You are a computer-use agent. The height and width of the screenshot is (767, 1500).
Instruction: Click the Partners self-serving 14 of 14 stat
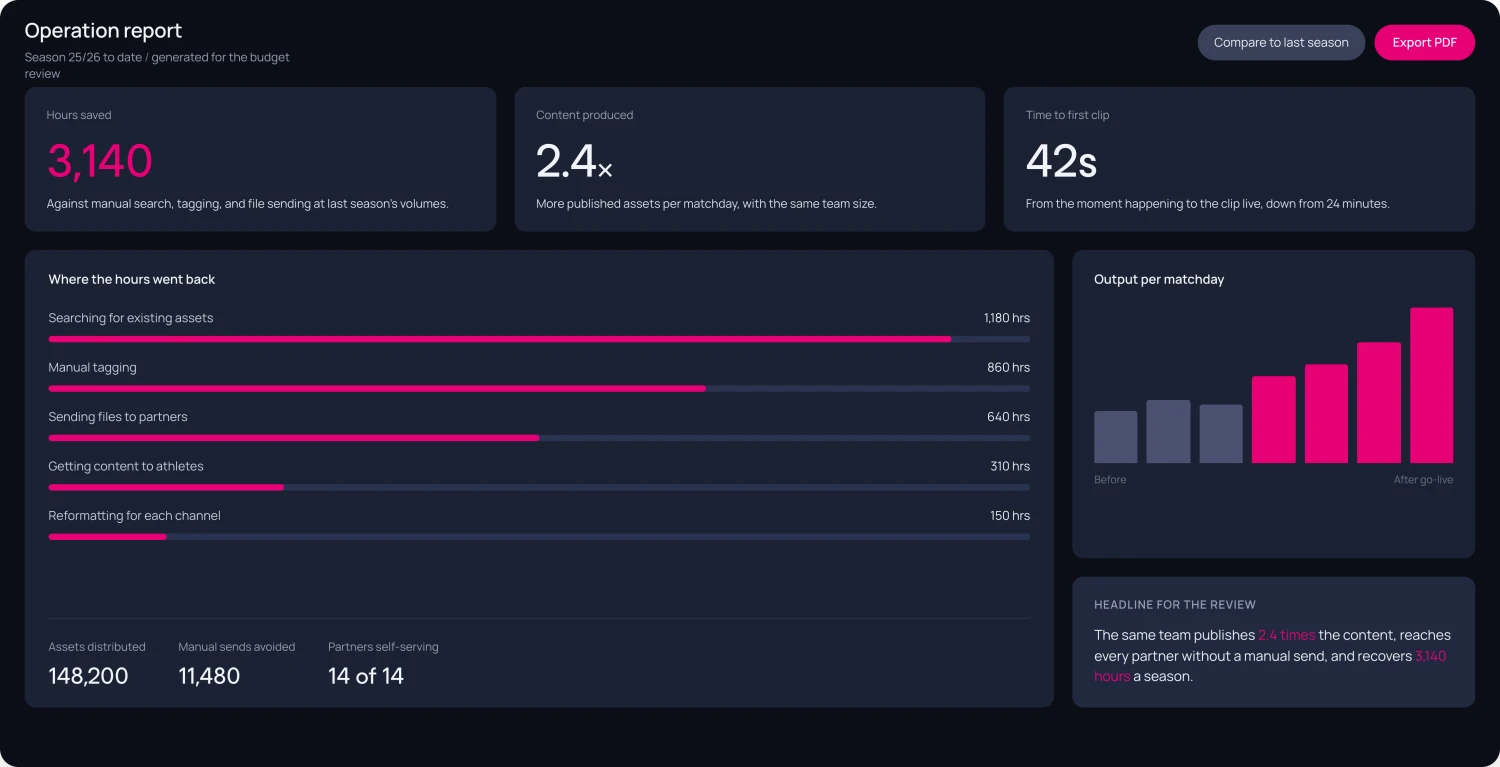(383, 665)
